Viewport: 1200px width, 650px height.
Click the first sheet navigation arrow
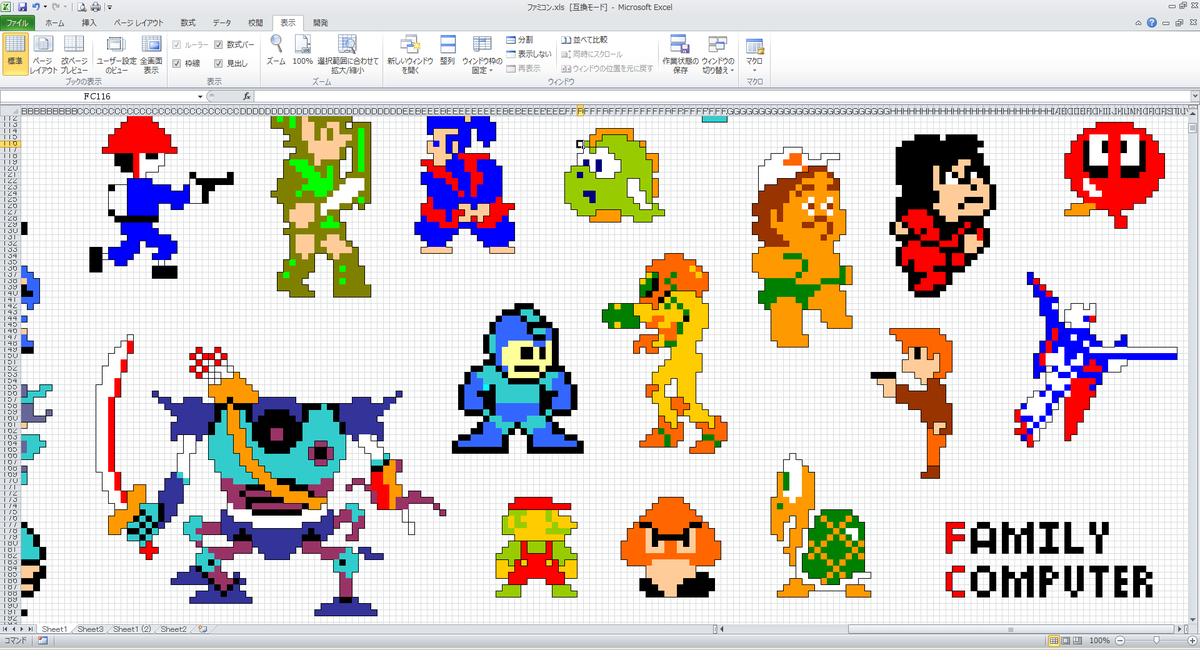pyautogui.click(x=6, y=629)
